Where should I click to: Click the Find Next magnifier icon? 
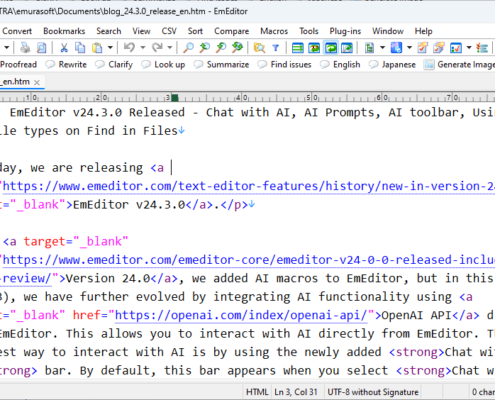coord(204,48)
